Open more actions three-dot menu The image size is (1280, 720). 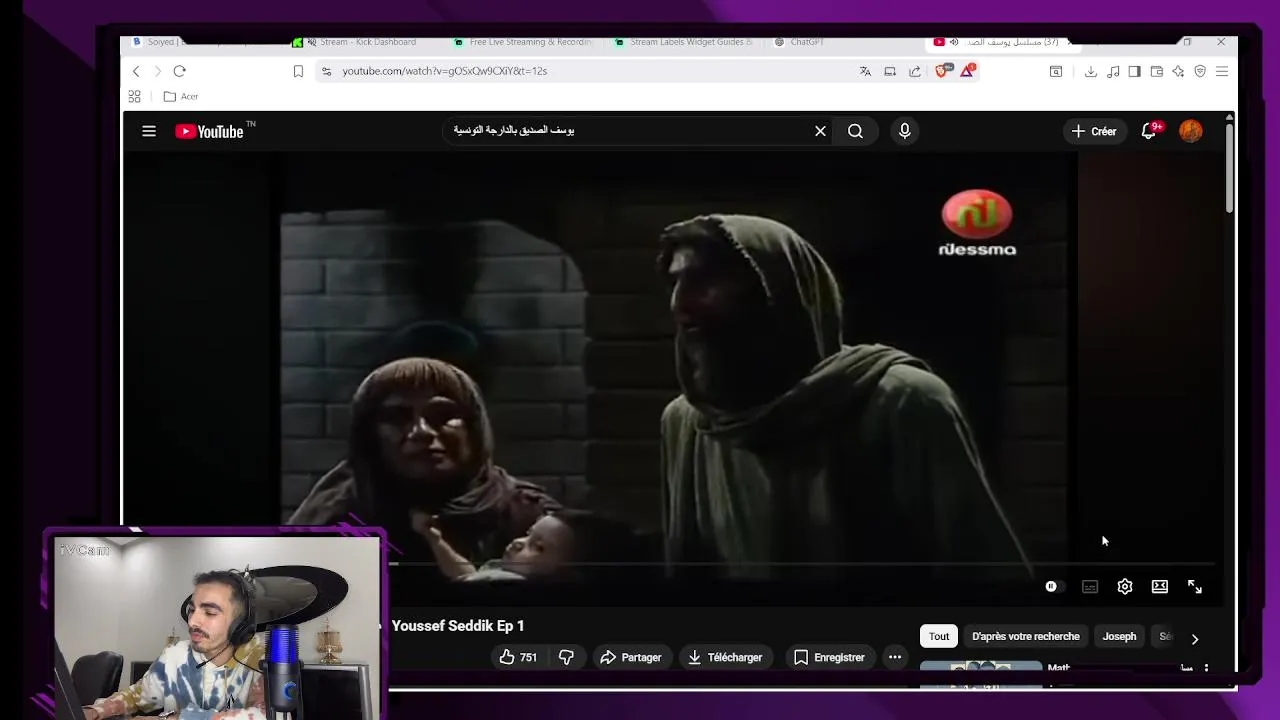(x=895, y=657)
